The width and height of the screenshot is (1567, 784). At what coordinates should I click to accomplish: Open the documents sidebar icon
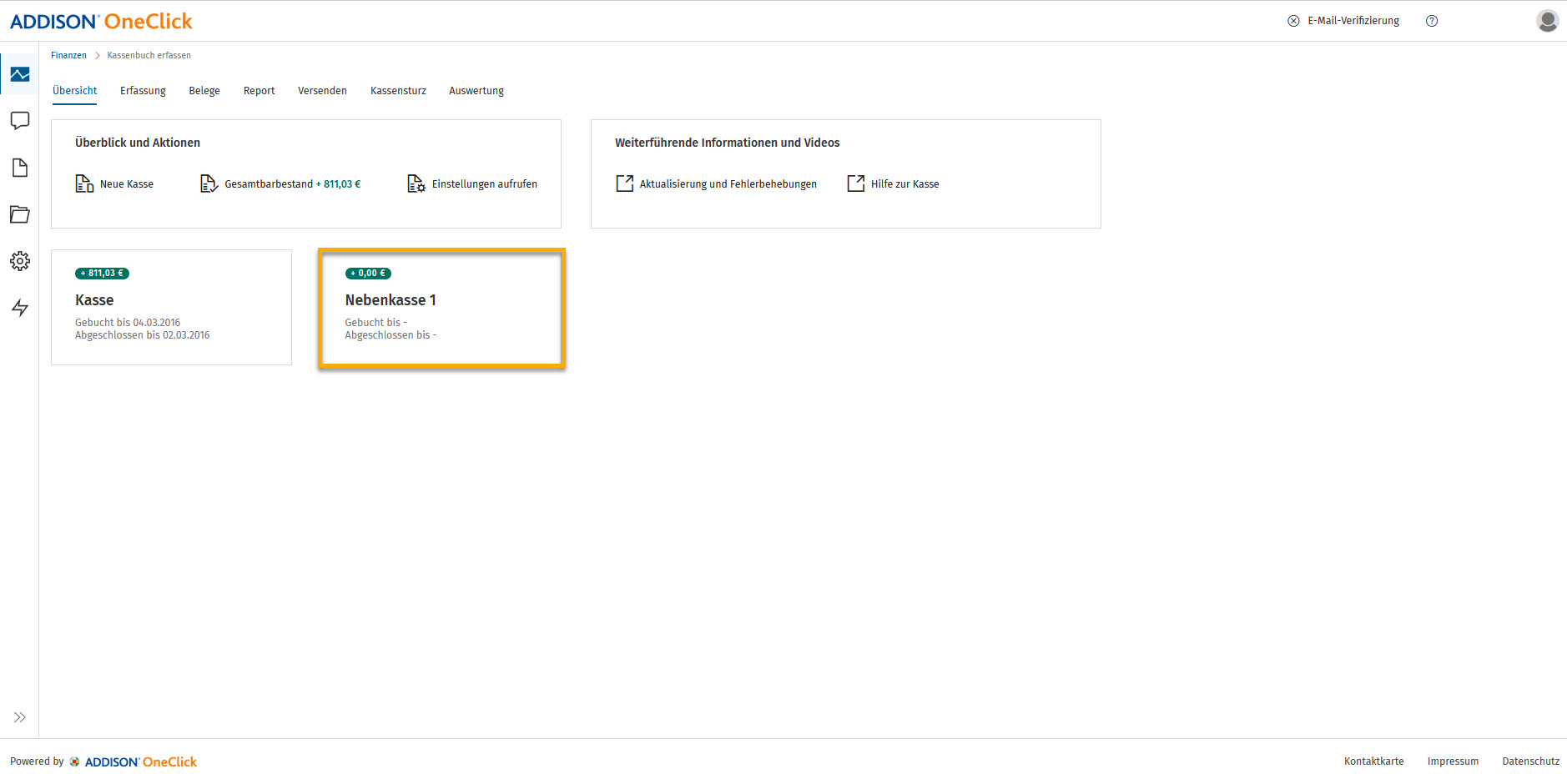(20, 168)
